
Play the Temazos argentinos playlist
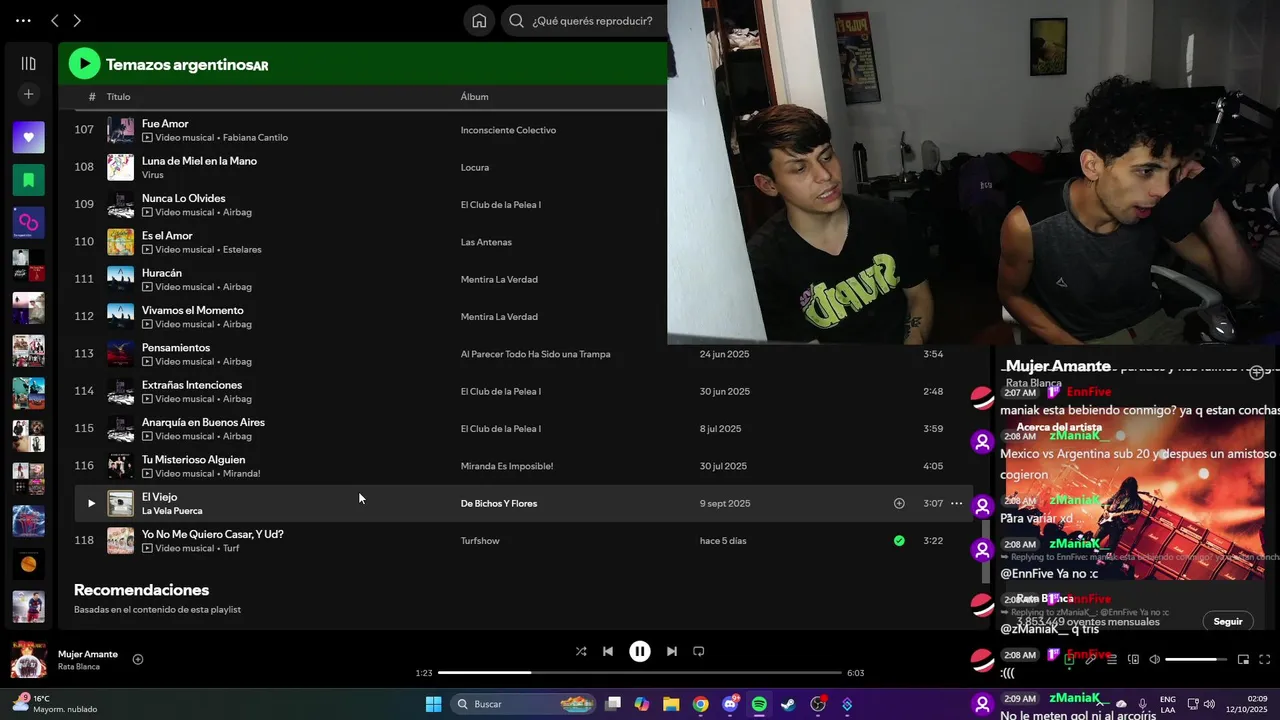click(84, 64)
